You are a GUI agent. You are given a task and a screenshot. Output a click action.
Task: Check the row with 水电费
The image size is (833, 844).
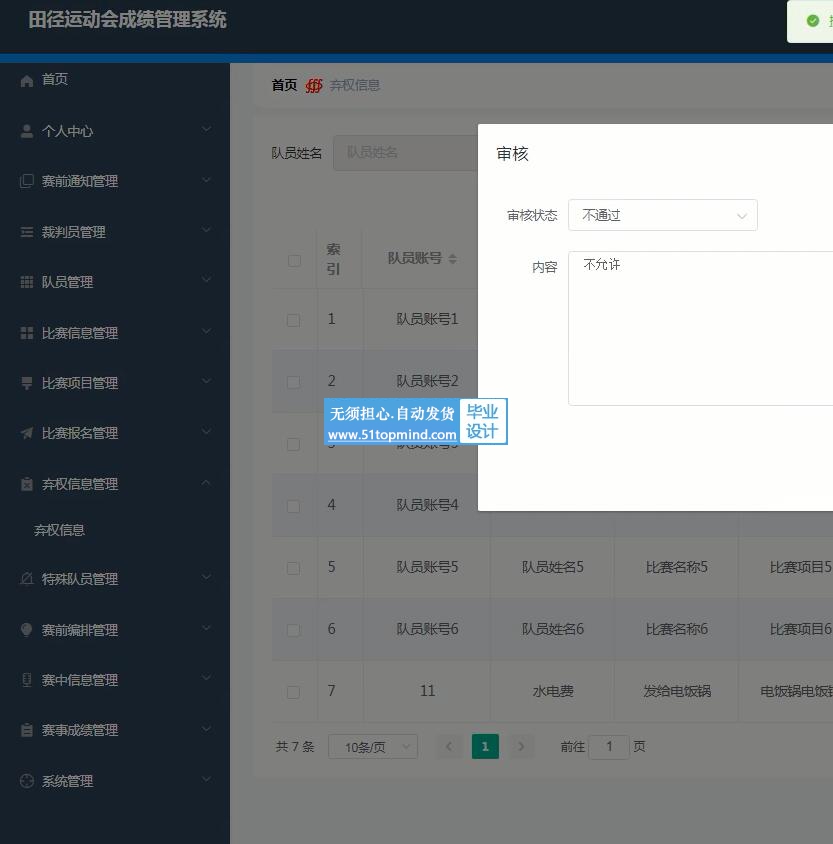(x=293, y=692)
